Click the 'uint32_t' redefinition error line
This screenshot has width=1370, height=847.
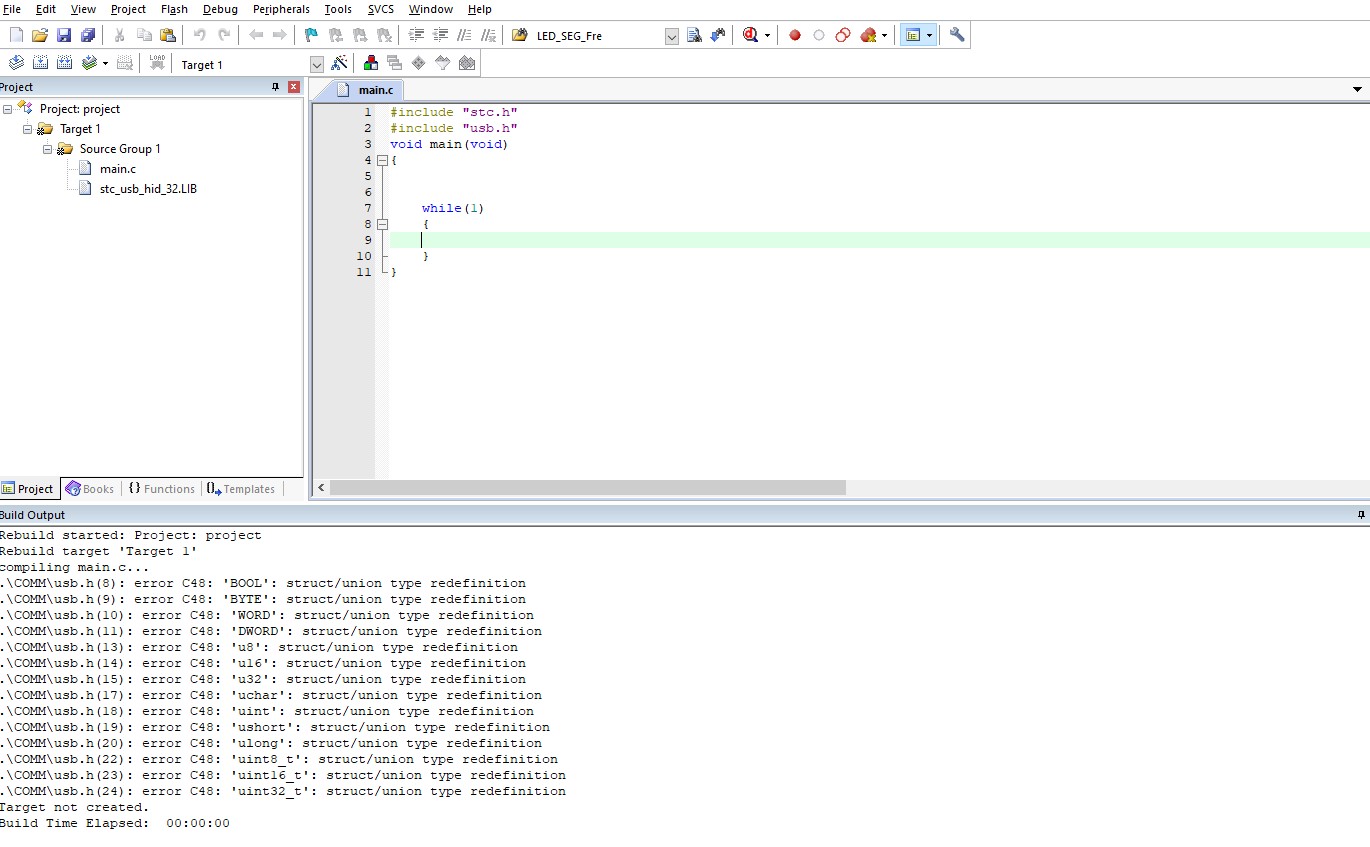(283, 791)
